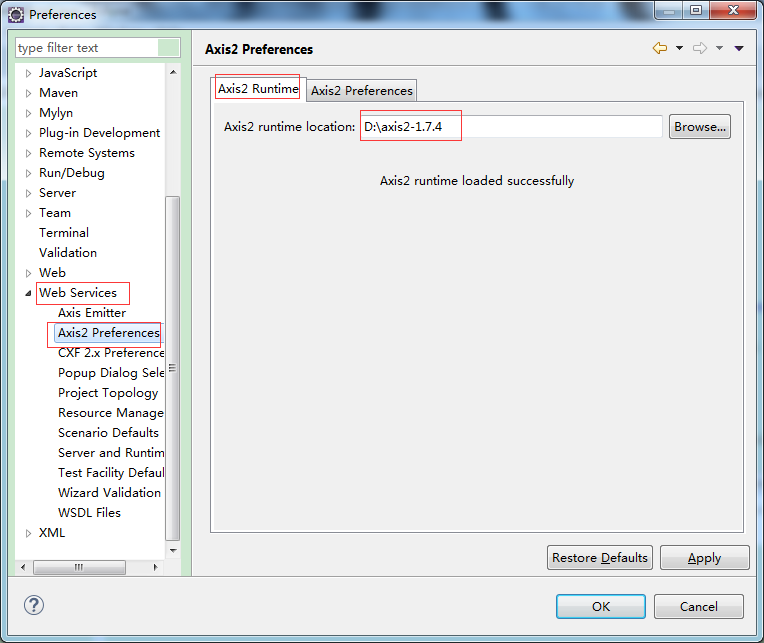Click the horizontal scroll right arrow

pos(155,567)
